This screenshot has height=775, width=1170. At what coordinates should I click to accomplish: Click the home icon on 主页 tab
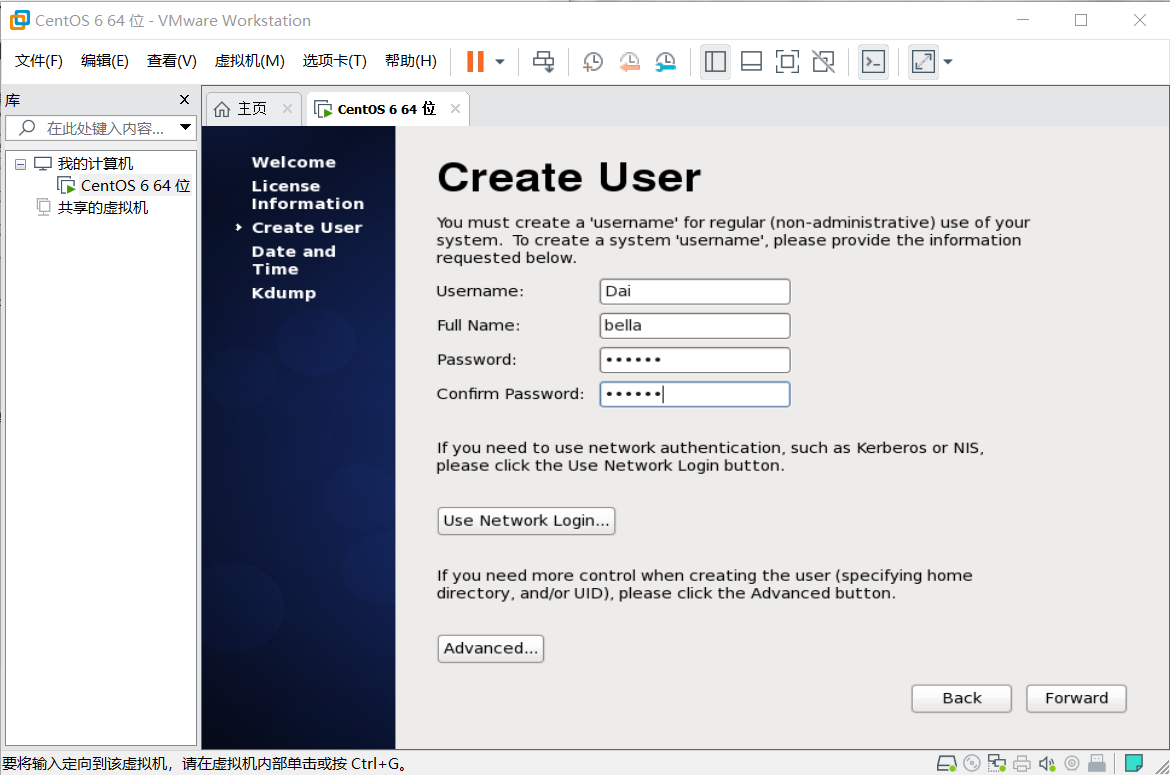(222, 110)
